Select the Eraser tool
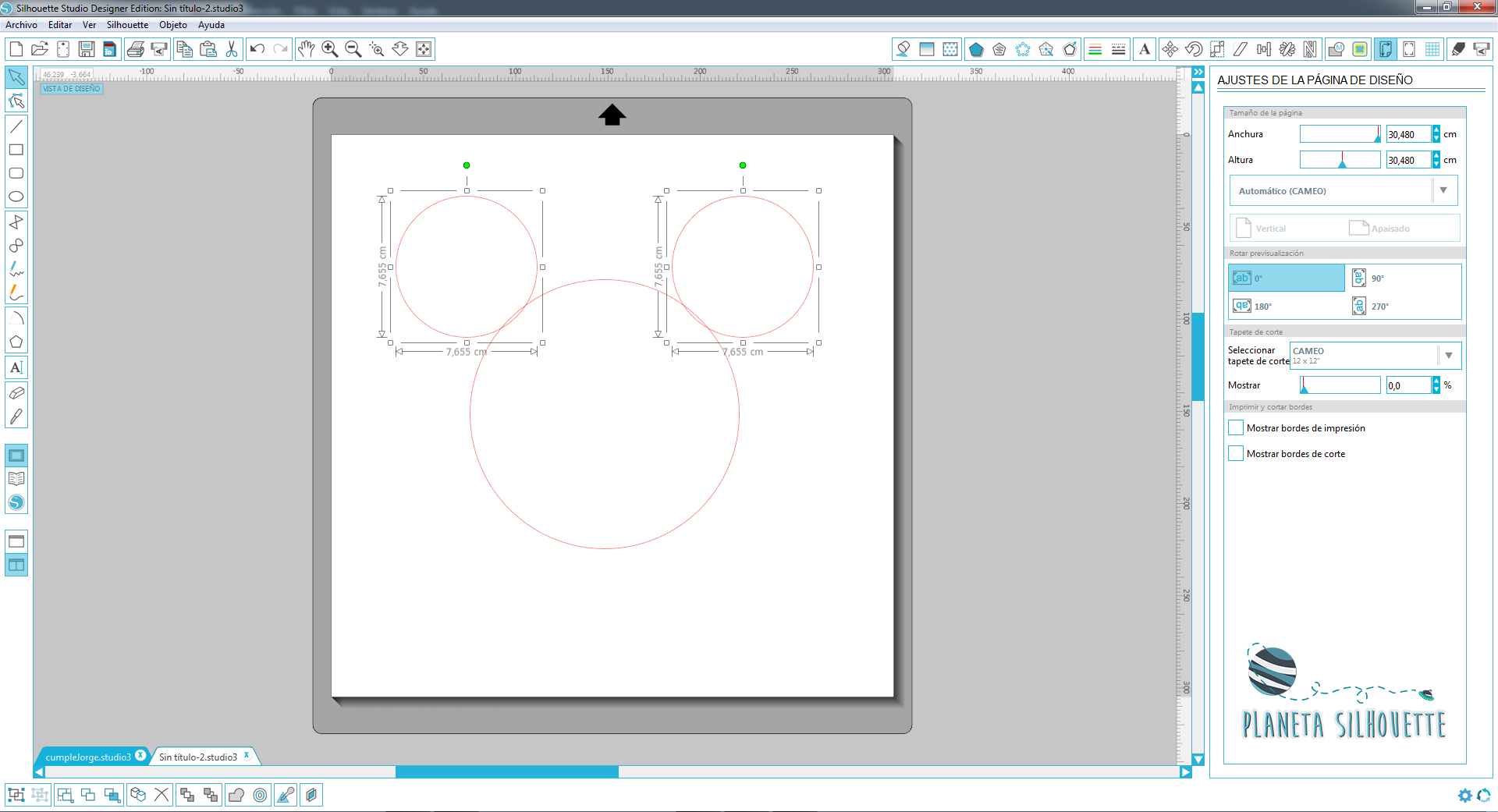Viewport: 1498px width, 812px height. click(16, 392)
